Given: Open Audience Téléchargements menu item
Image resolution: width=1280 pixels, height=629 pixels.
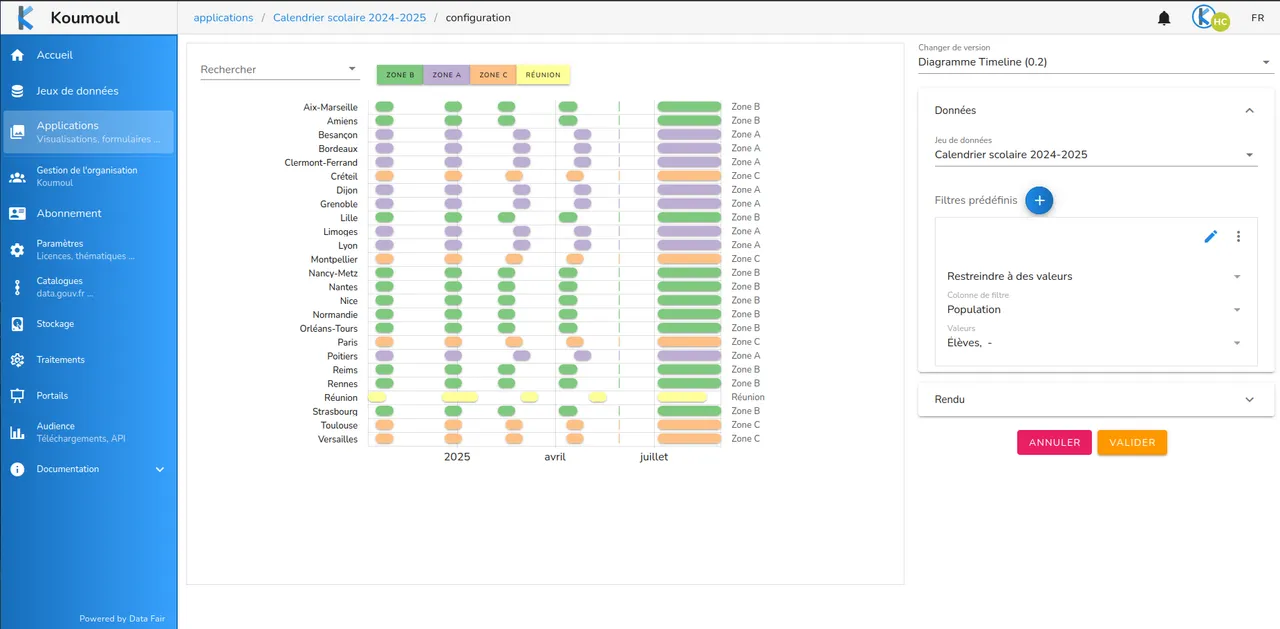Looking at the screenshot, I should [x=89, y=432].
